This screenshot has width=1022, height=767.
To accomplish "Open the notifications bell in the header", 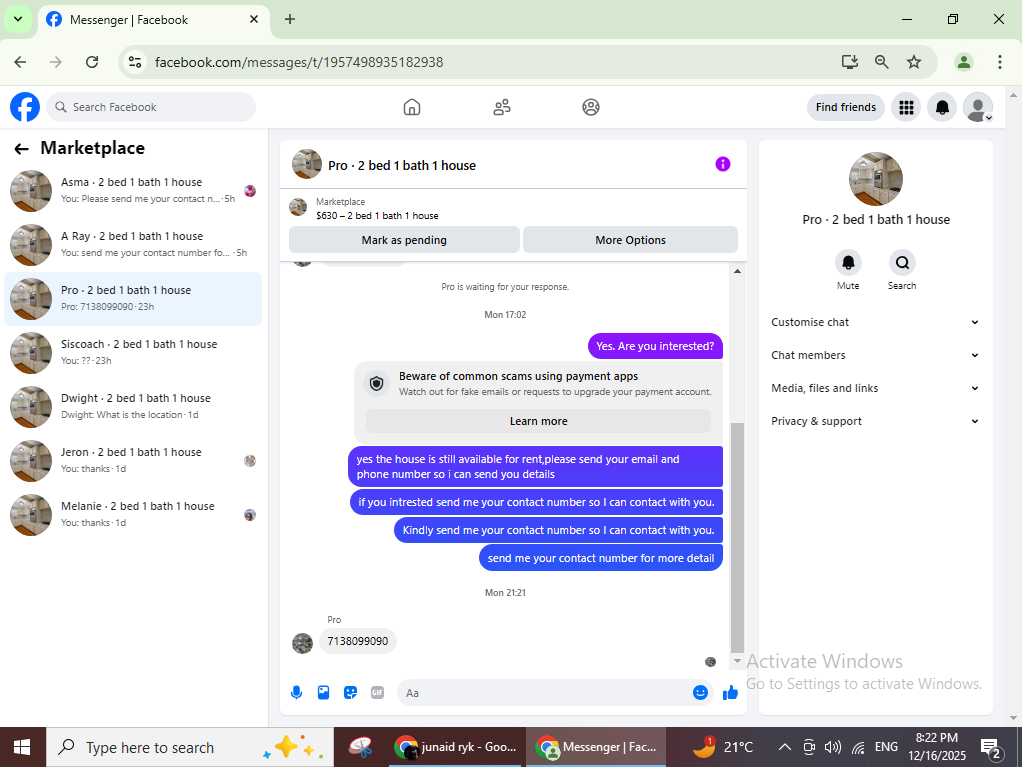I will pos(942,107).
